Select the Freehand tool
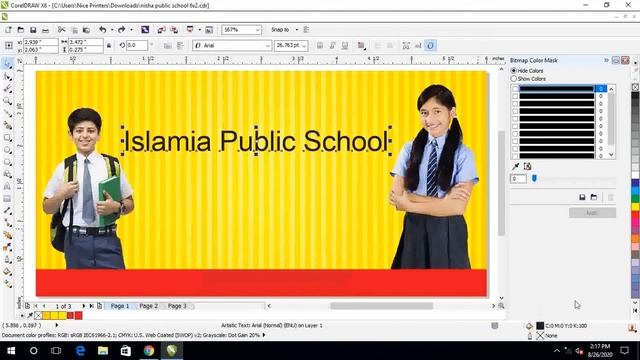The height and width of the screenshot is (360, 640). coord(7,113)
